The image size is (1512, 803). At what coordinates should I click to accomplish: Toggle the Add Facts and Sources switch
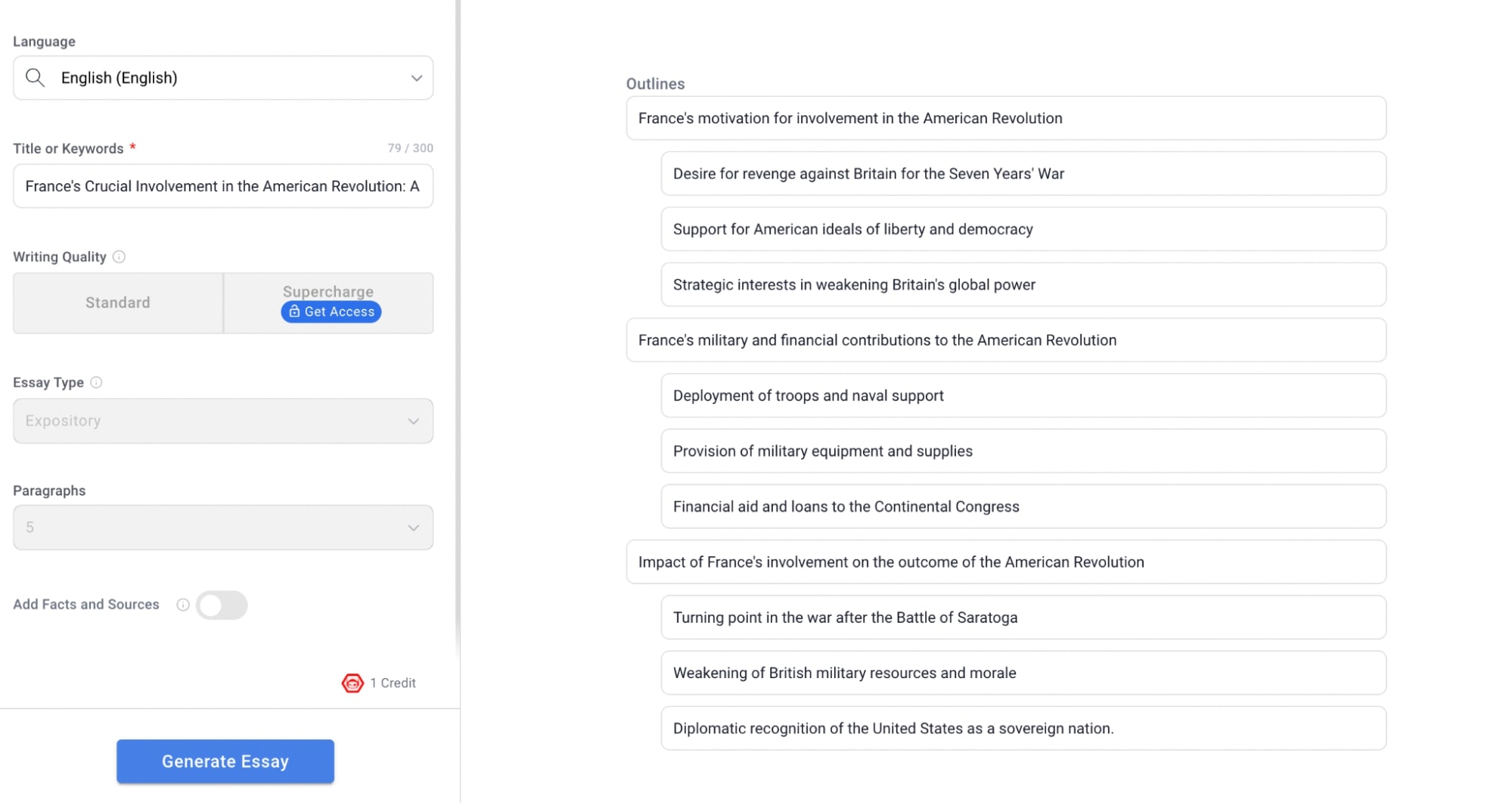222,605
